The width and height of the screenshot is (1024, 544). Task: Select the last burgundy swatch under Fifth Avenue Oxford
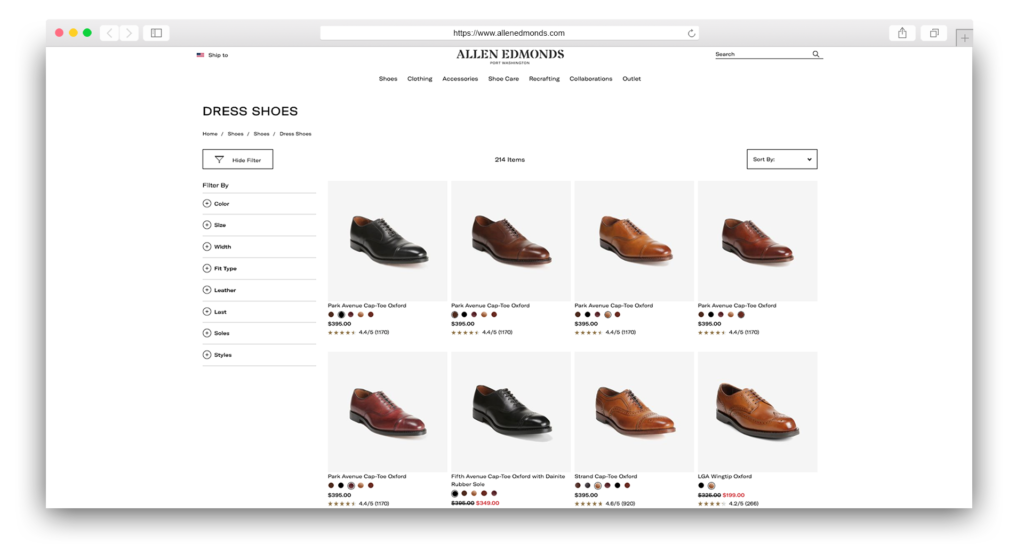coord(494,494)
